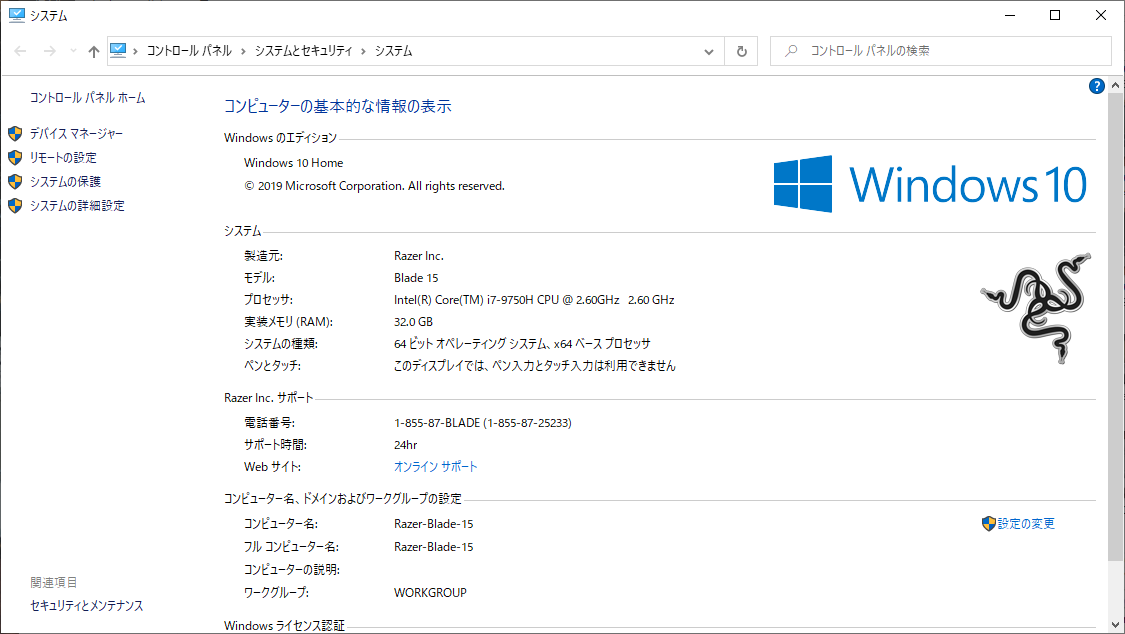
Task: Click shield icon beside システムの保護
Action: tap(15, 181)
